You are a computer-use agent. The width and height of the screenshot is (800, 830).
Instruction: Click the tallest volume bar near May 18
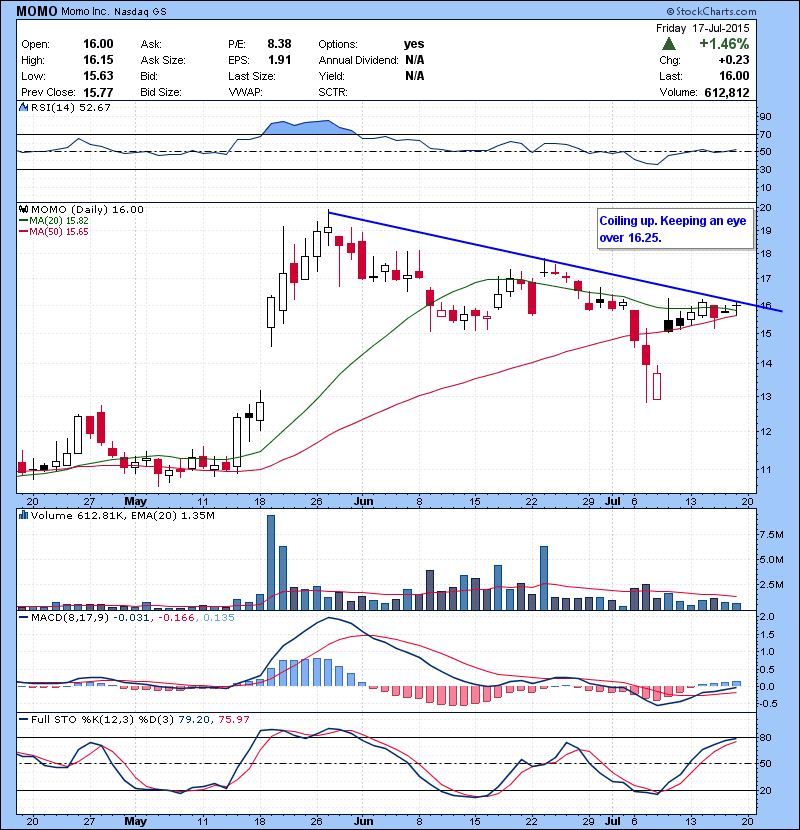(271, 563)
